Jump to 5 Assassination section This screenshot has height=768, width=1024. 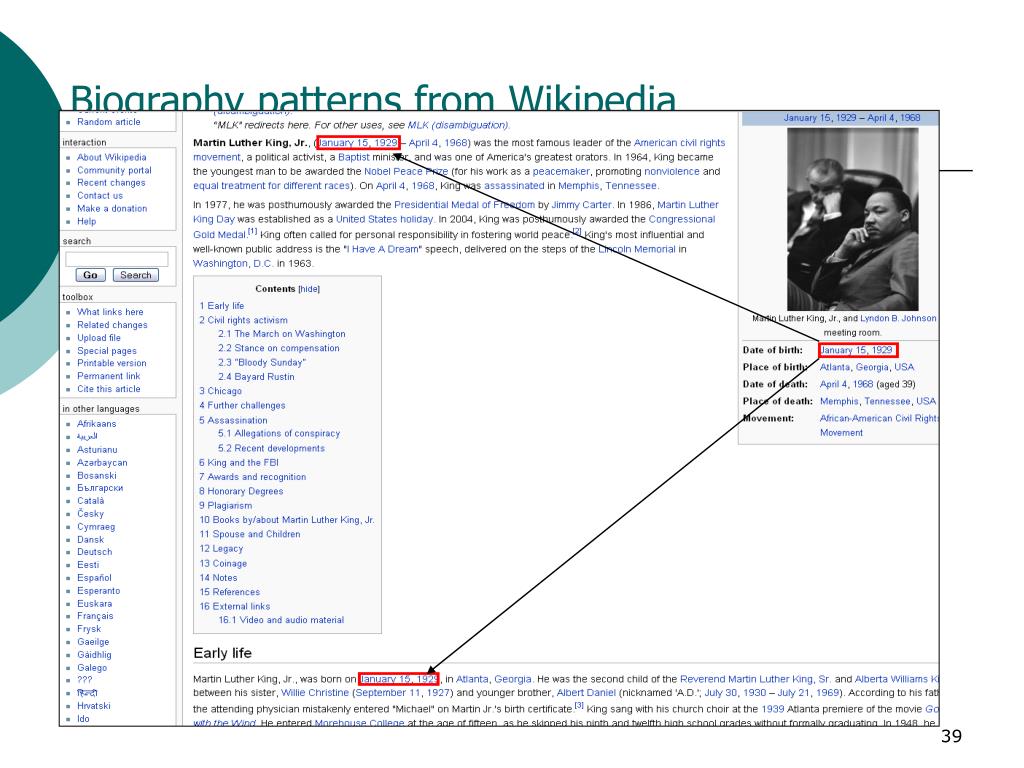pos(233,421)
